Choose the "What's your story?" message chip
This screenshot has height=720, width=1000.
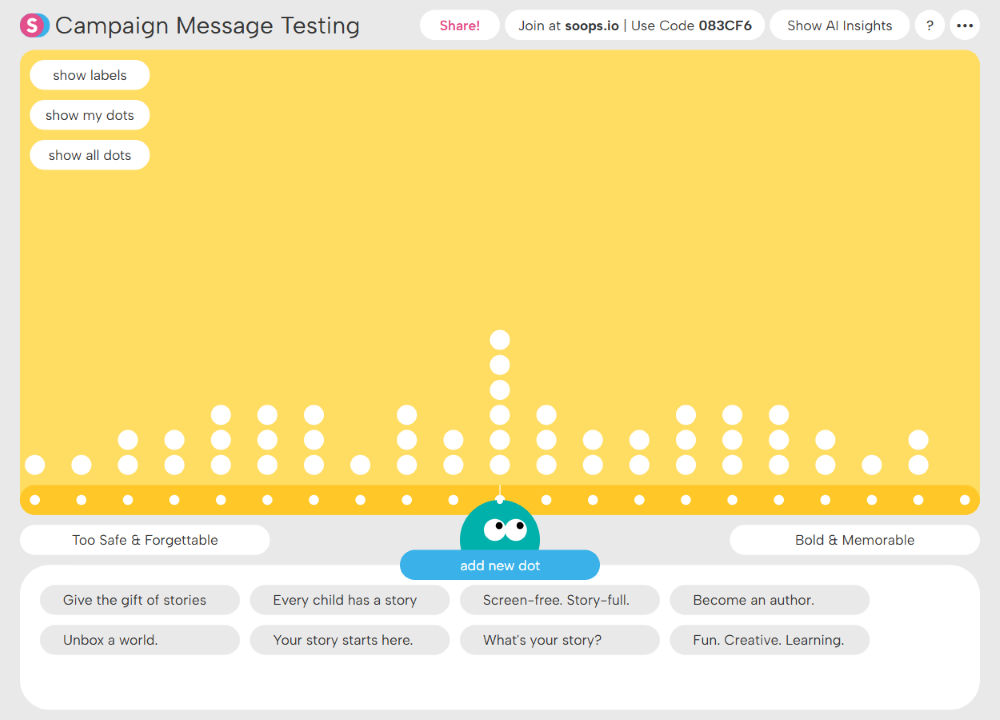(x=559, y=640)
